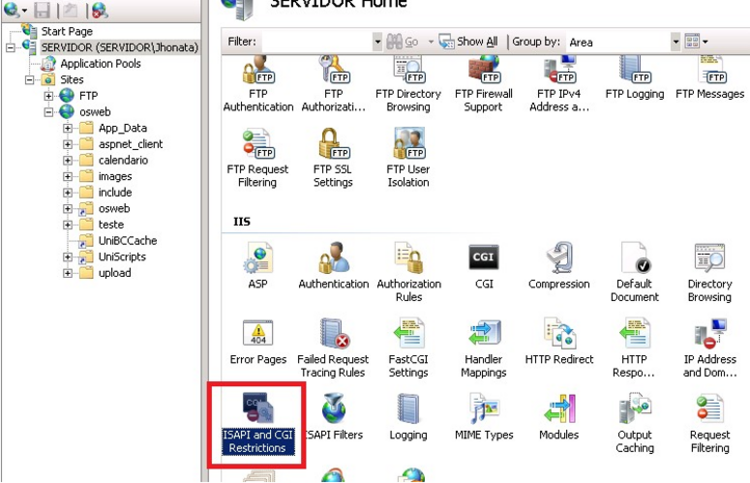This screenshot has height=483, width=750.
Task: Open Authorization Rules in IIS section
Action: (x=409, y=273)
